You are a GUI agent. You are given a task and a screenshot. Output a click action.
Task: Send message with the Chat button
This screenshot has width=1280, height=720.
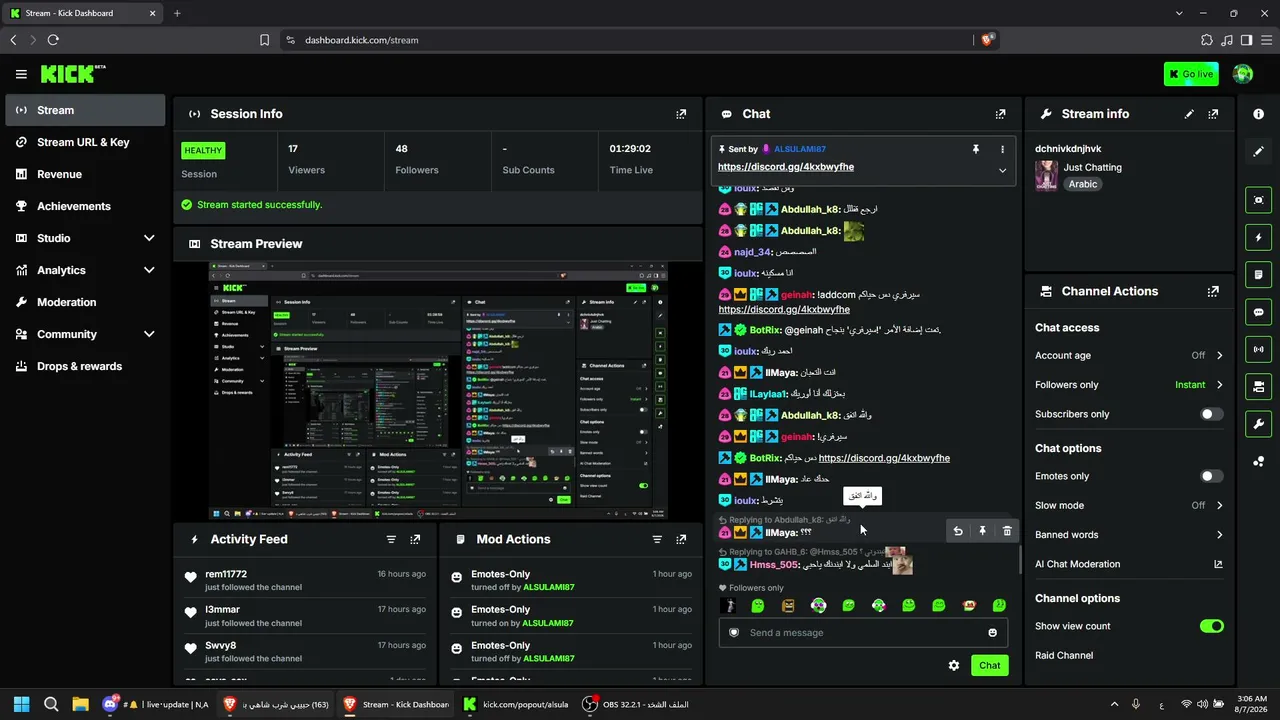(x=989, y=665)
